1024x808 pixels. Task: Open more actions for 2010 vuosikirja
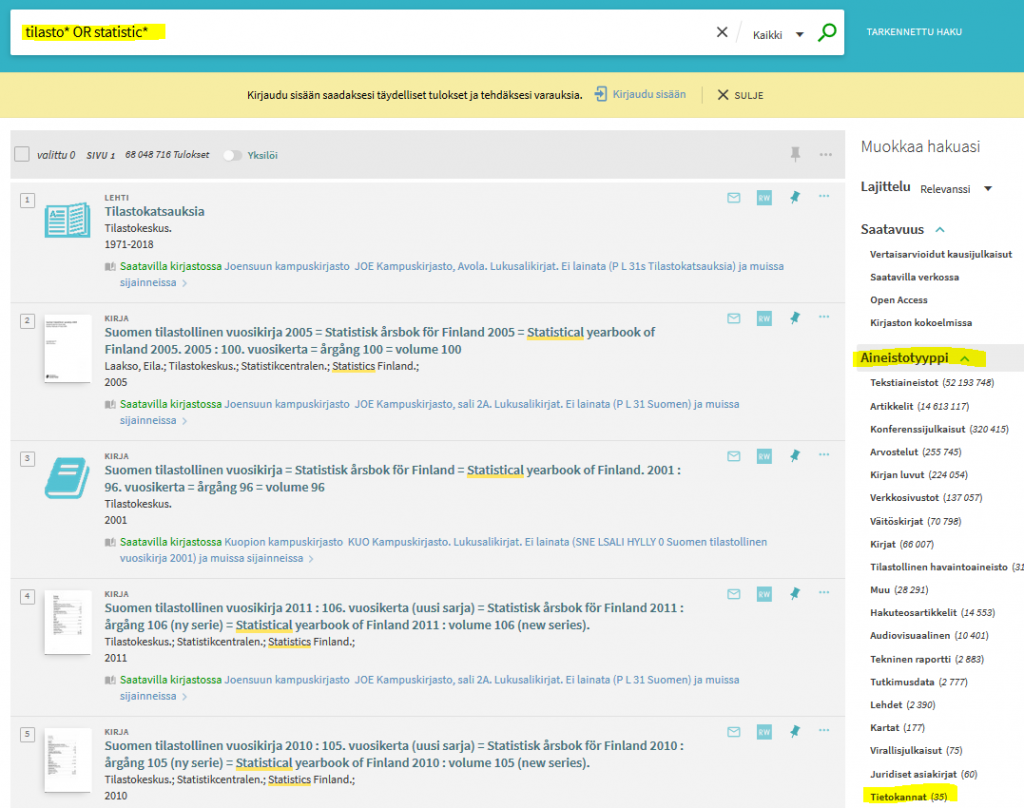click(824, 730)
